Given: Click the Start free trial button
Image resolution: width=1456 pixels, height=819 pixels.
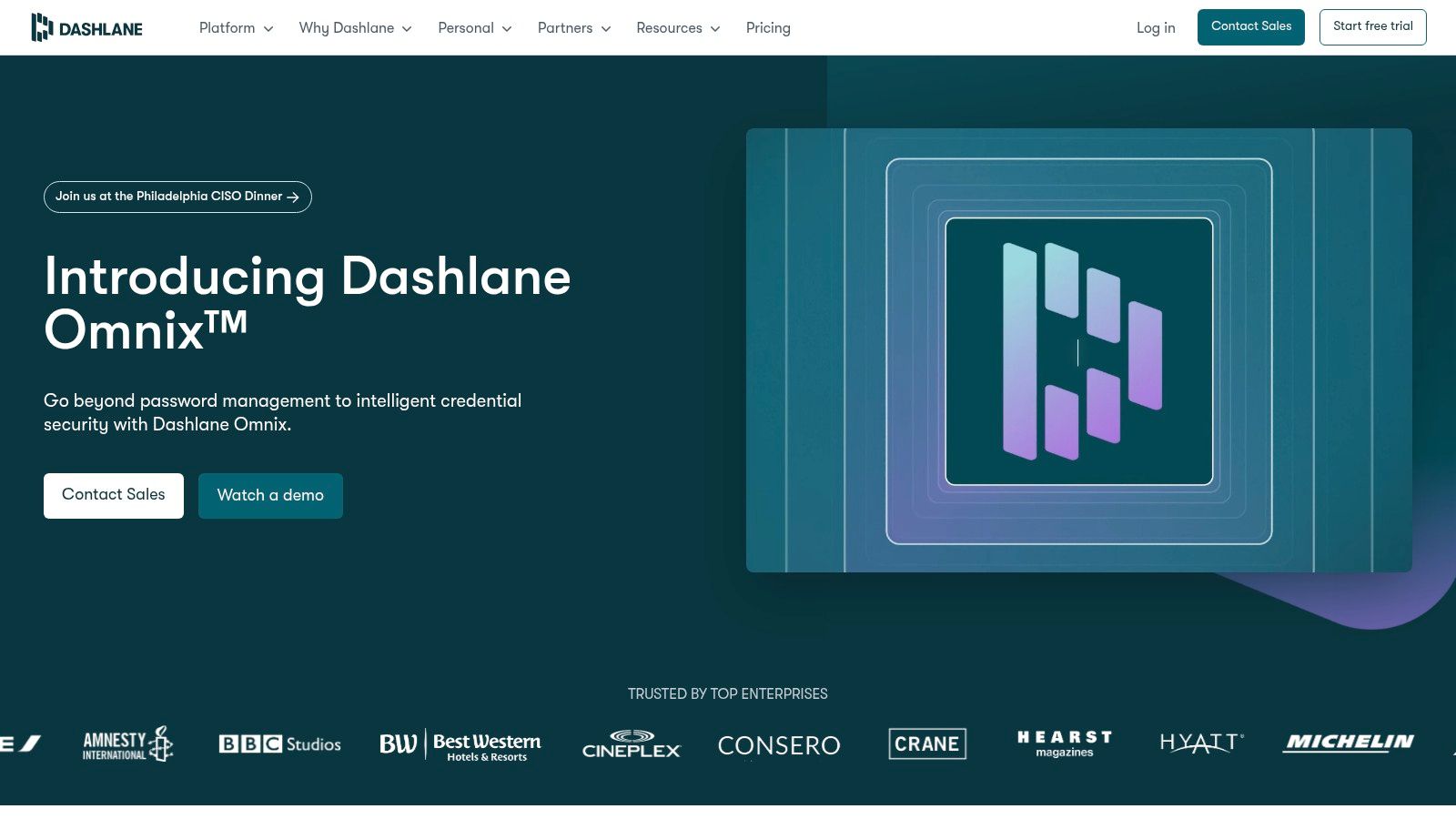Looking at the screenshot, I should tap(1373, 27).
